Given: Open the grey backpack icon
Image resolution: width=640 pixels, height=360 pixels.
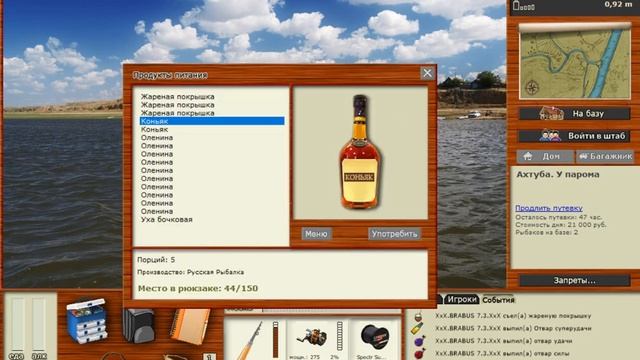Looking at the screenshot, I should click(138, 325).
